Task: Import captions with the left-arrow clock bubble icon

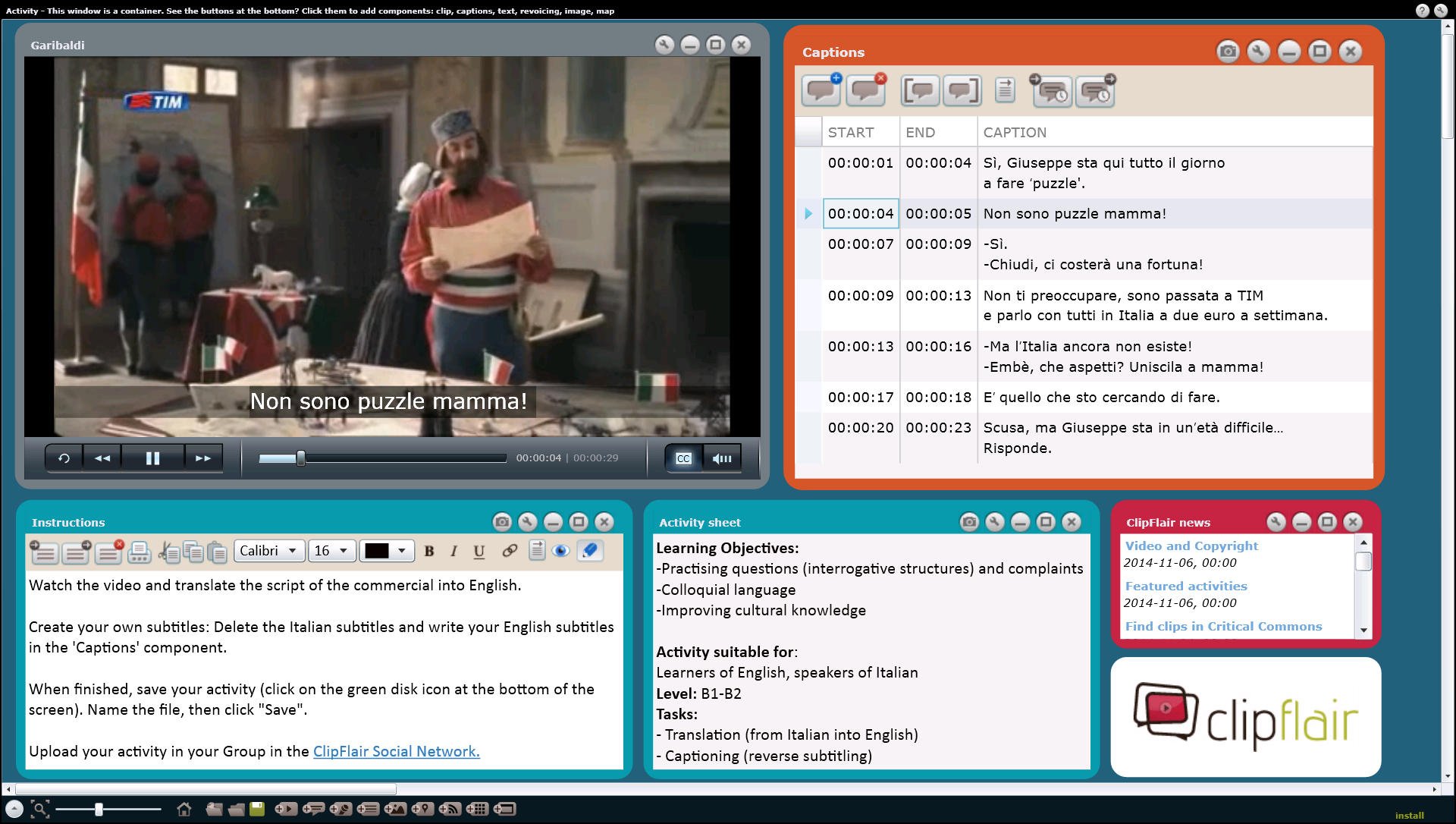Action: [x=1051, y=90]
